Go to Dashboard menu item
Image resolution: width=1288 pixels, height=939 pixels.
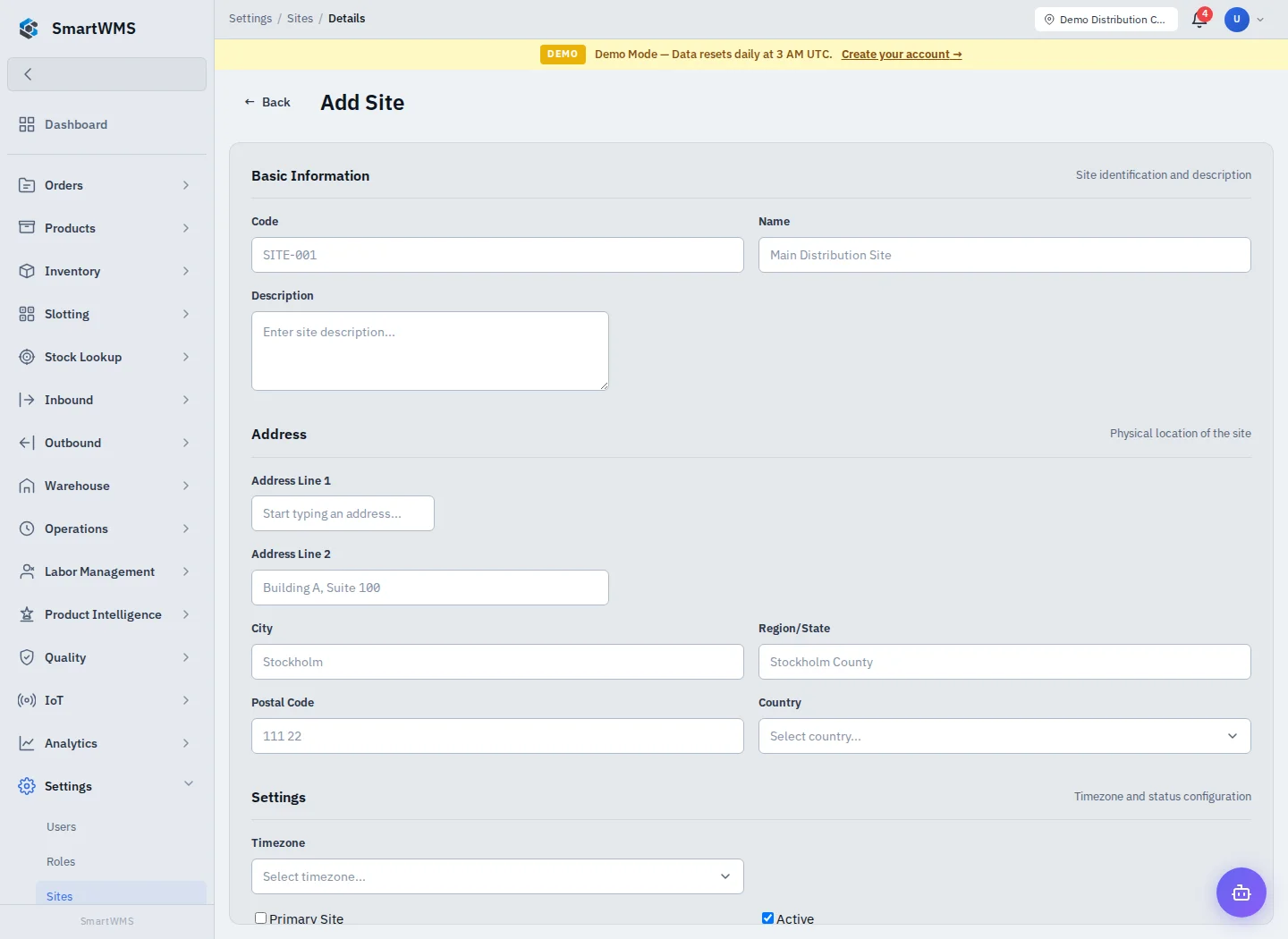click(x=106, y=124)
